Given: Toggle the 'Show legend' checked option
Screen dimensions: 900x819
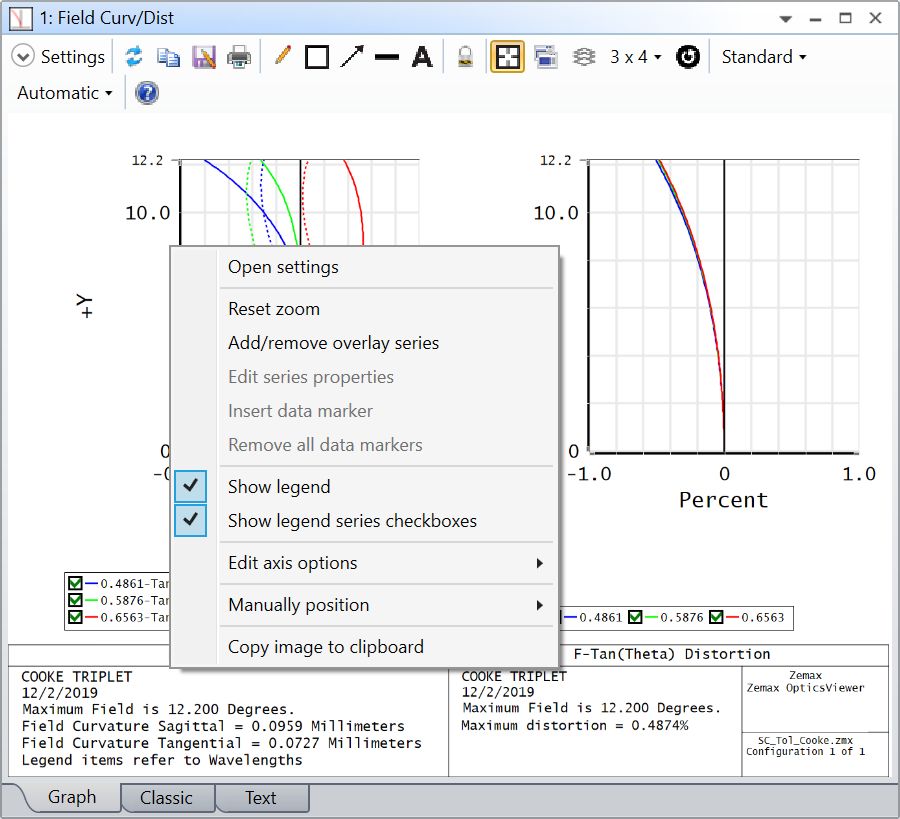Looking at the screenshot, I should click(x=279, y=487).
